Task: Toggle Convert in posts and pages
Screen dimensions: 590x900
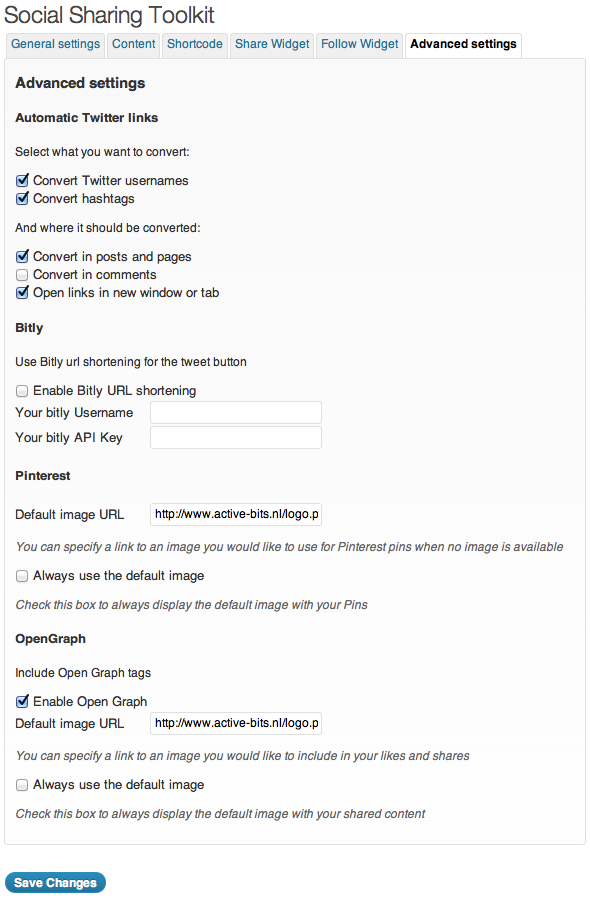Action: [x=22, y=257]
